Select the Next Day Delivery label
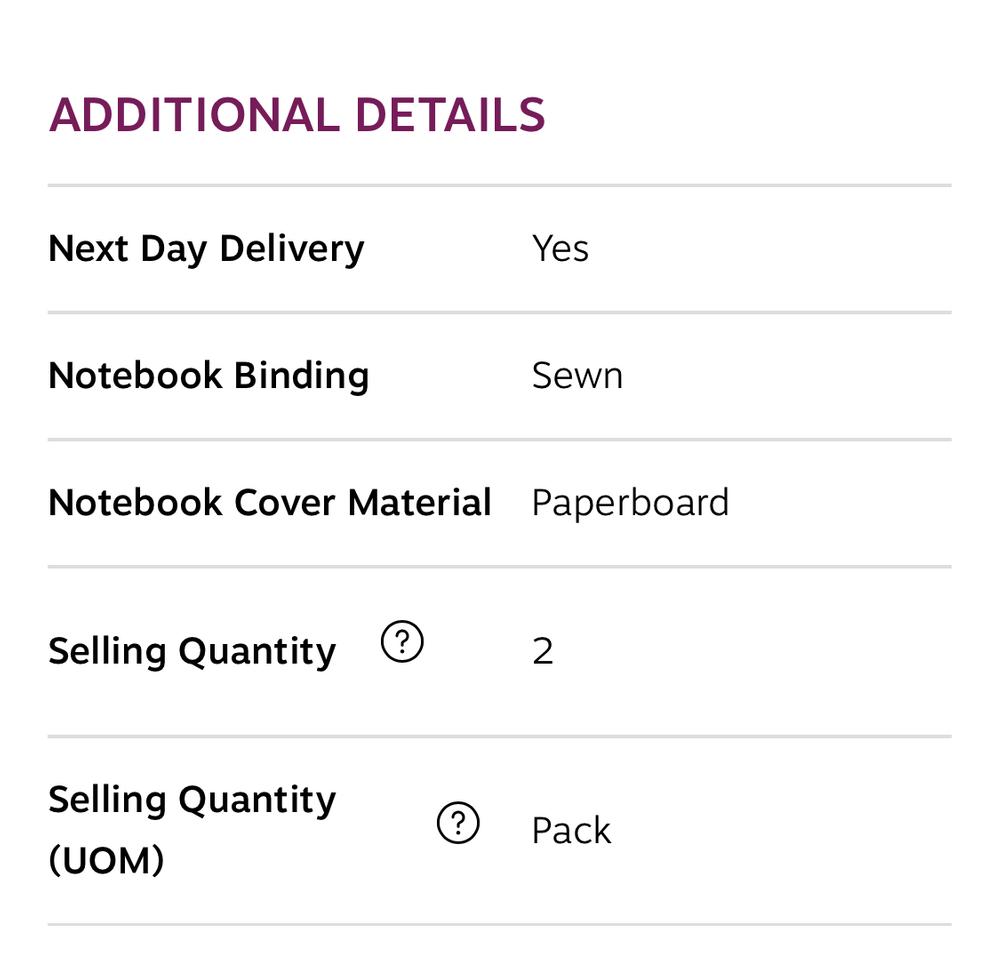Viewport: 1000px width, 971px height. 206,249
